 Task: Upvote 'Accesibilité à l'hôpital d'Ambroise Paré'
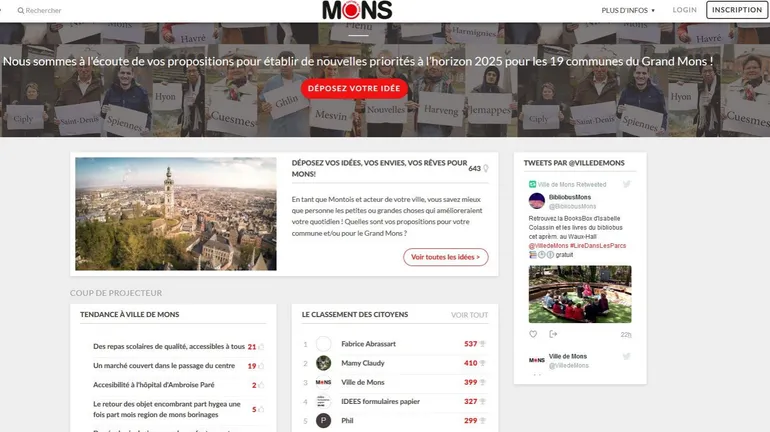tap(261, 385)
